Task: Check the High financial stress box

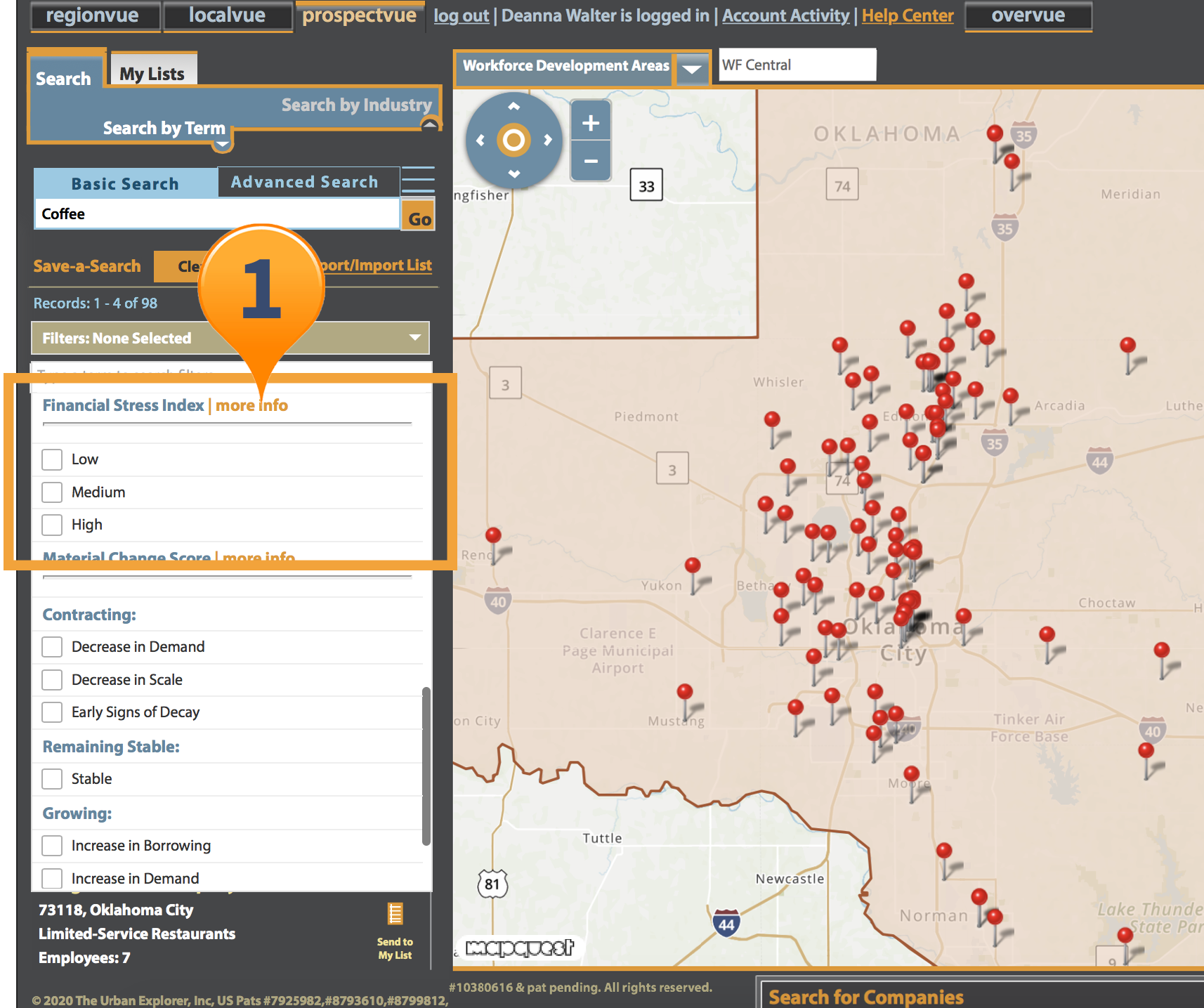Action: pyautogui.click(x=52, y=525)
